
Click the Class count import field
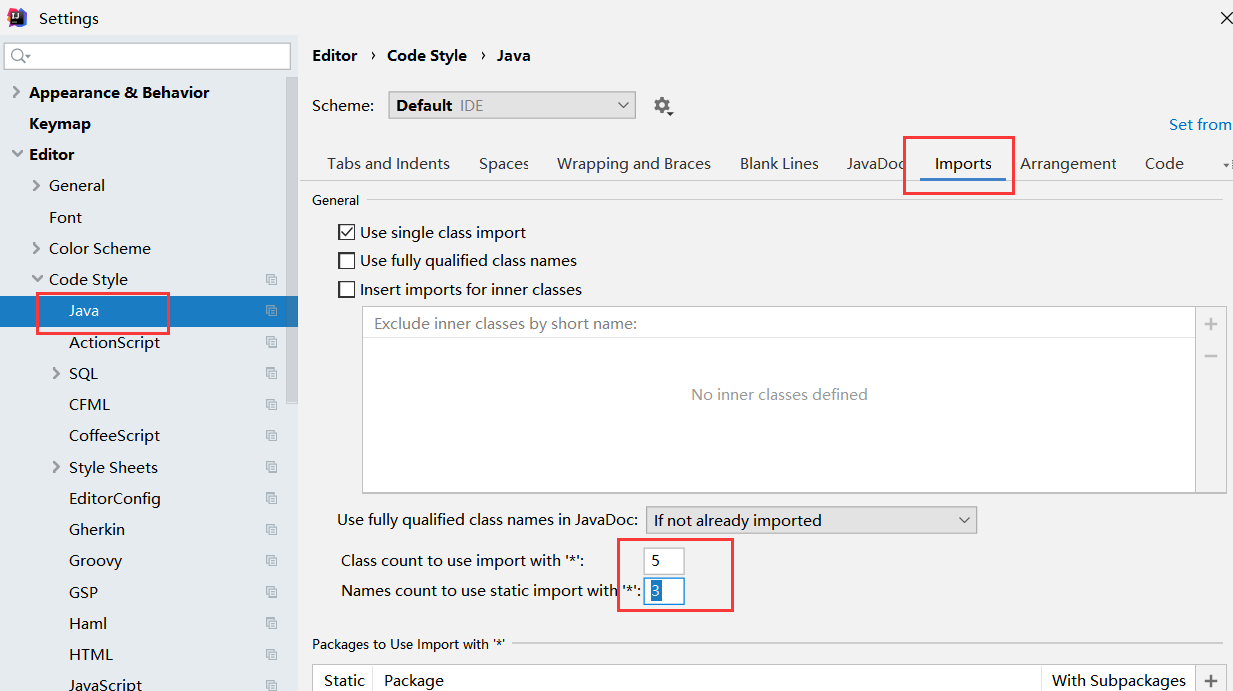[x=664, y=561]
